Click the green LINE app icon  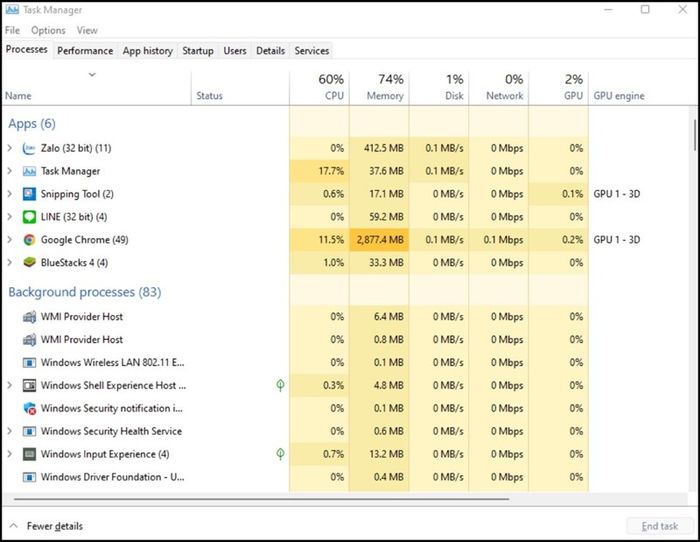pyautogui.click(x=29, y=217)
